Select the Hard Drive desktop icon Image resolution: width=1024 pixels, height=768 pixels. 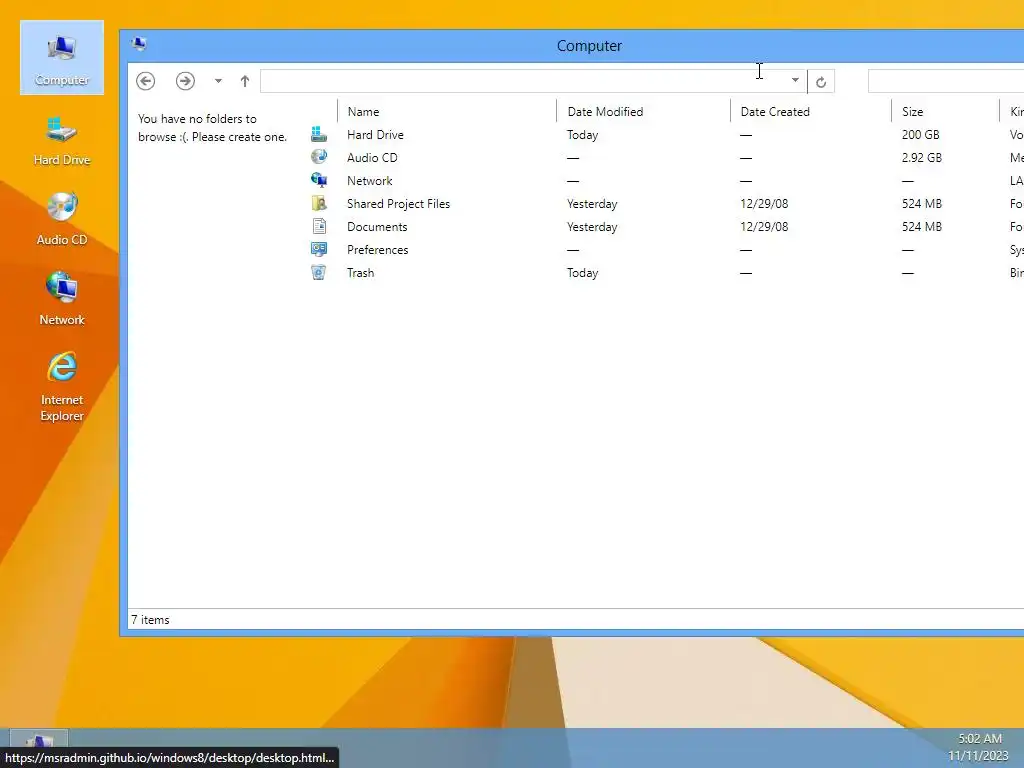coord(61,140)
